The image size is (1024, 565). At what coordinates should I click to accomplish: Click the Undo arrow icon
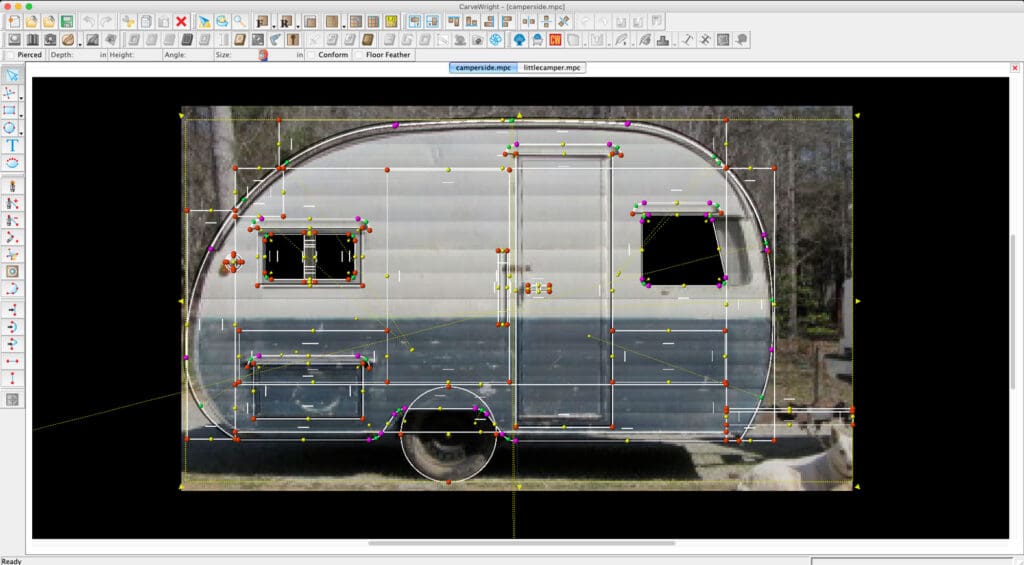(89, 21)
